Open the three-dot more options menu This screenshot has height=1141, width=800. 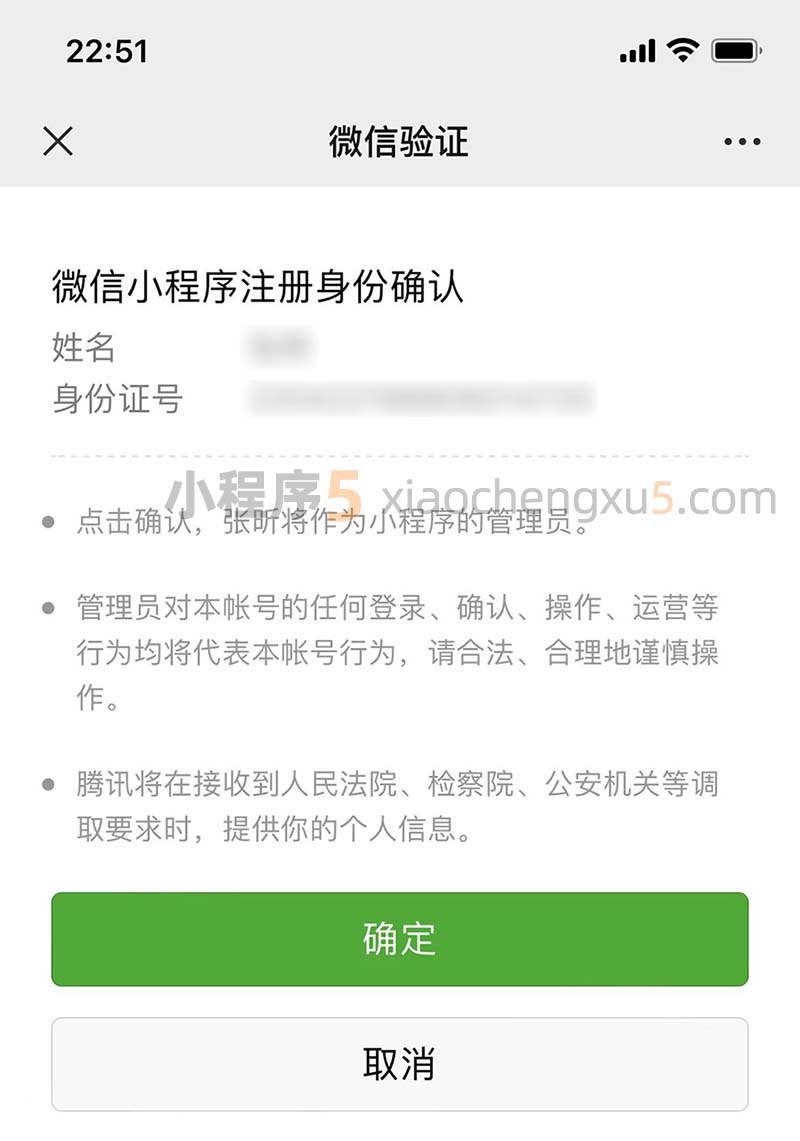coord(742,142)
